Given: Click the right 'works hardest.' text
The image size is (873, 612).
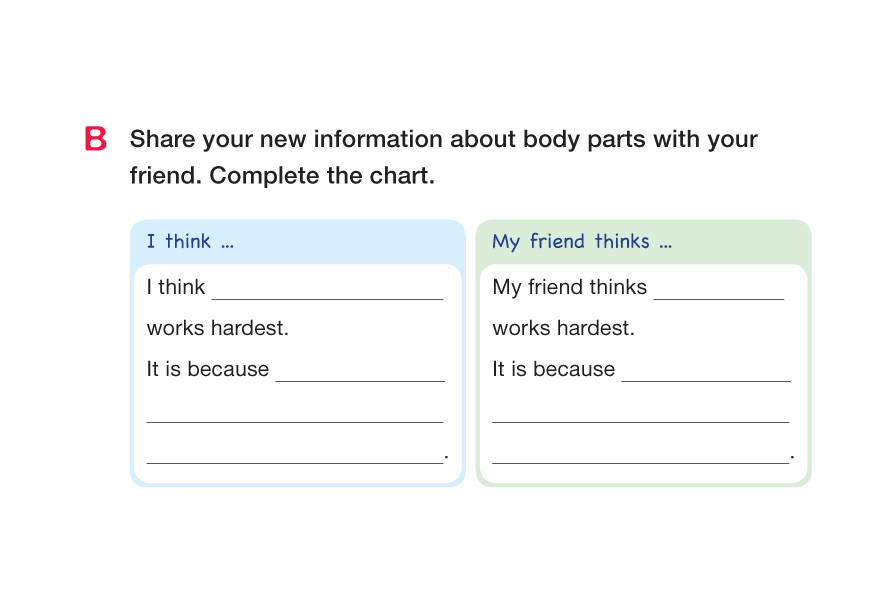Looking at the screenshot, I should (563, 328).
